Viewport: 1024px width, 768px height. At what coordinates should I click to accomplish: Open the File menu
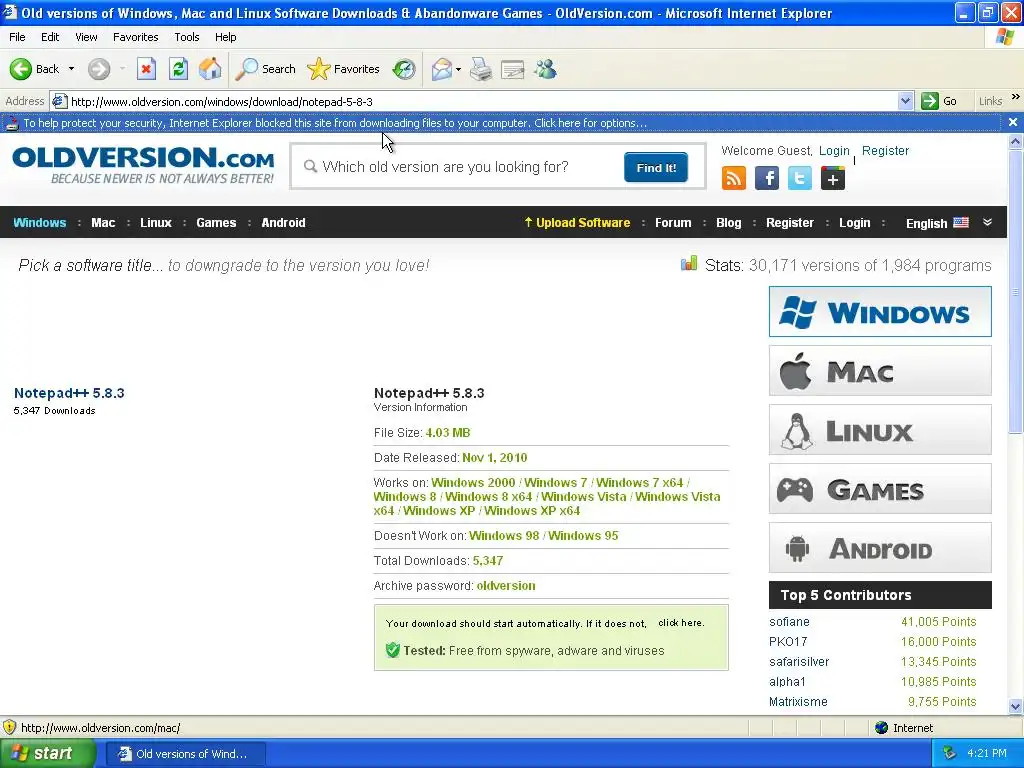17,37
